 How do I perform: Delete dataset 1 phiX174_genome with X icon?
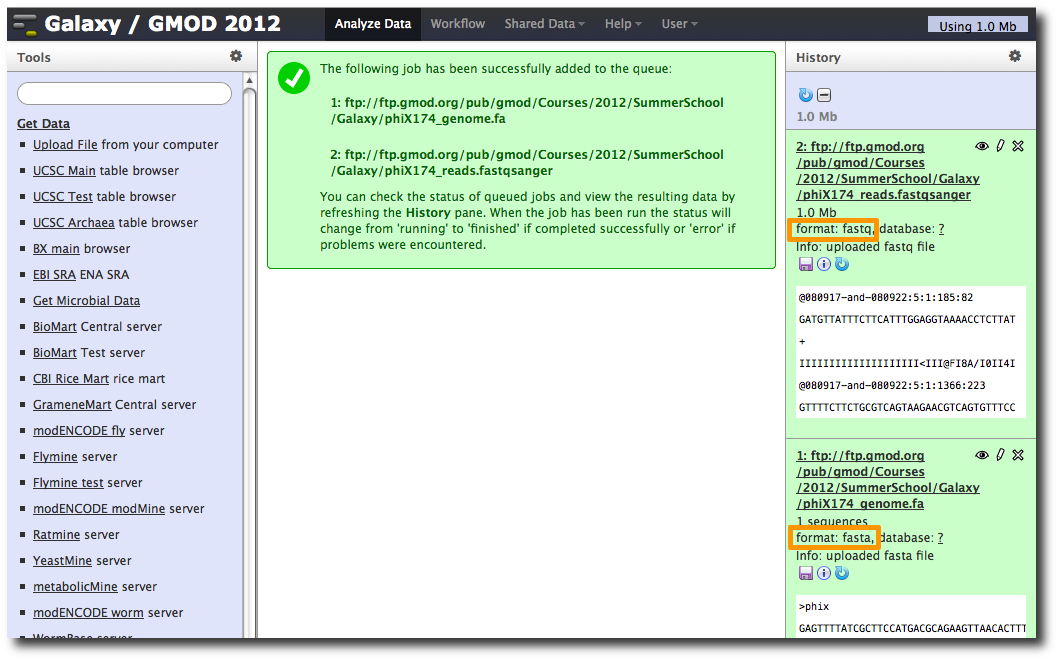tap(1018, 455)
